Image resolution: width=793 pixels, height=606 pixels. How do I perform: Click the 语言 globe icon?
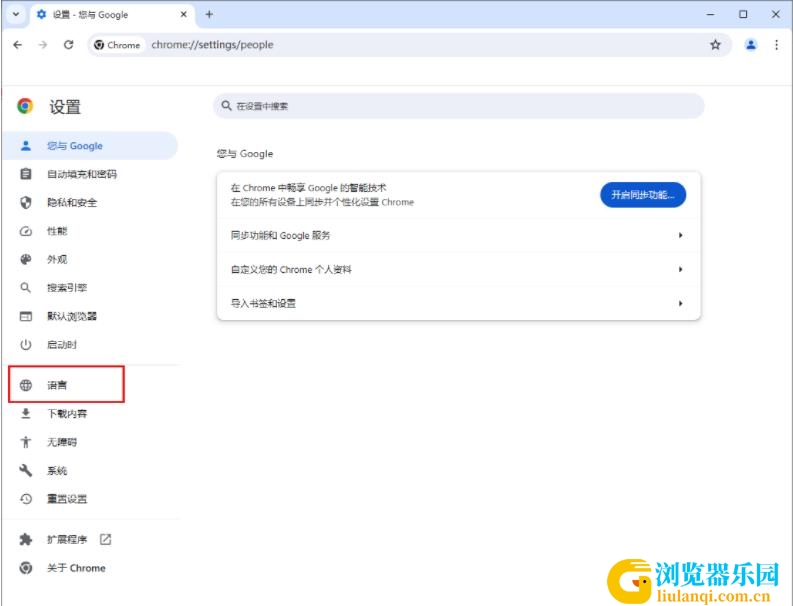pyautogui.click(x=26, y=385)
